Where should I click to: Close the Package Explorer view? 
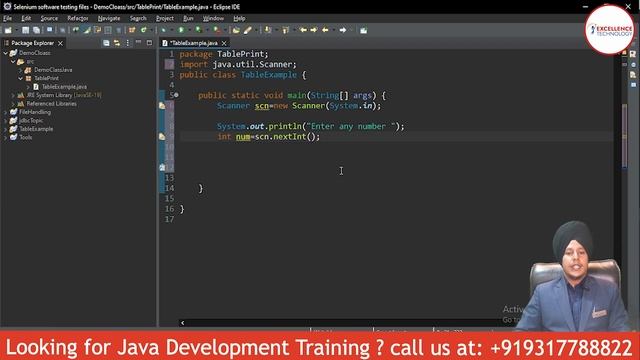[60, 43]
